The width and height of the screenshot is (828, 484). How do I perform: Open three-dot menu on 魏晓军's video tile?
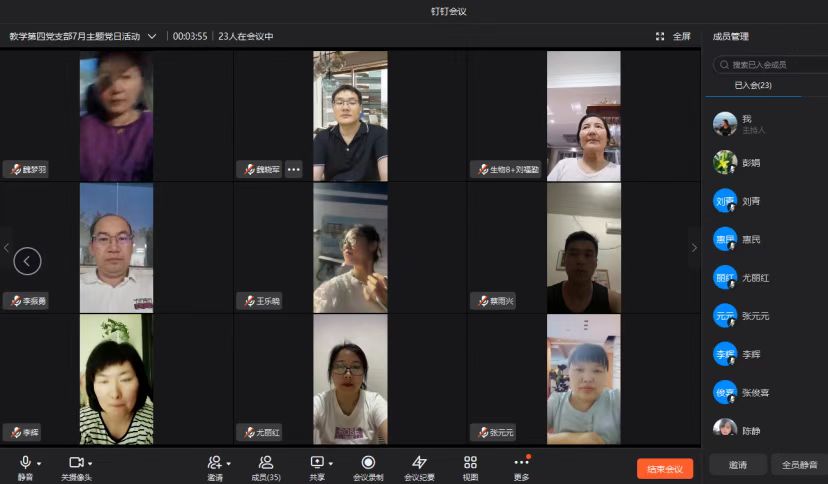pos(293,169)
